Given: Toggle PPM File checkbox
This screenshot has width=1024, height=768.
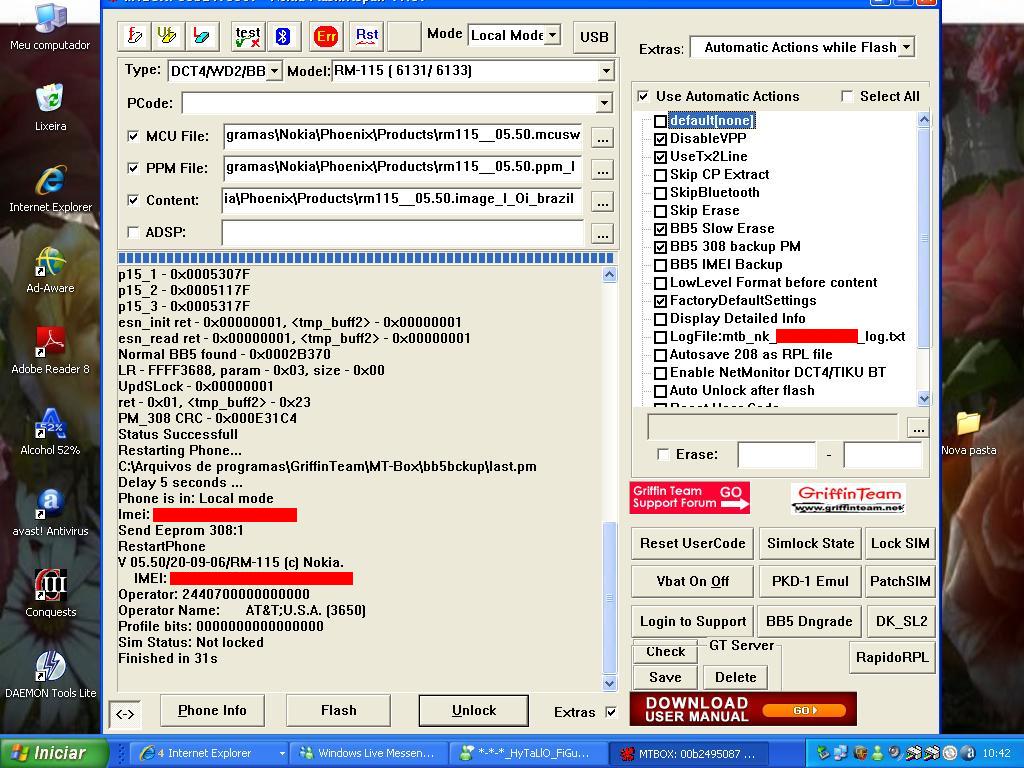Looking at the screenshot, I should pyautogui.click(x=133, y=168).
